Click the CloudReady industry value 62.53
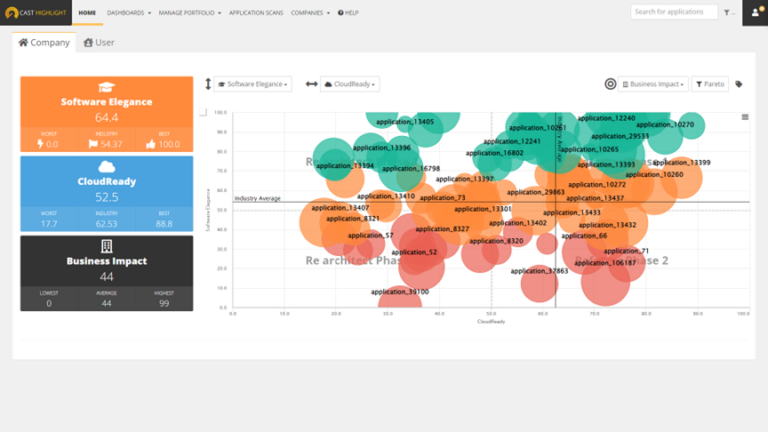 tap(106, 224)
